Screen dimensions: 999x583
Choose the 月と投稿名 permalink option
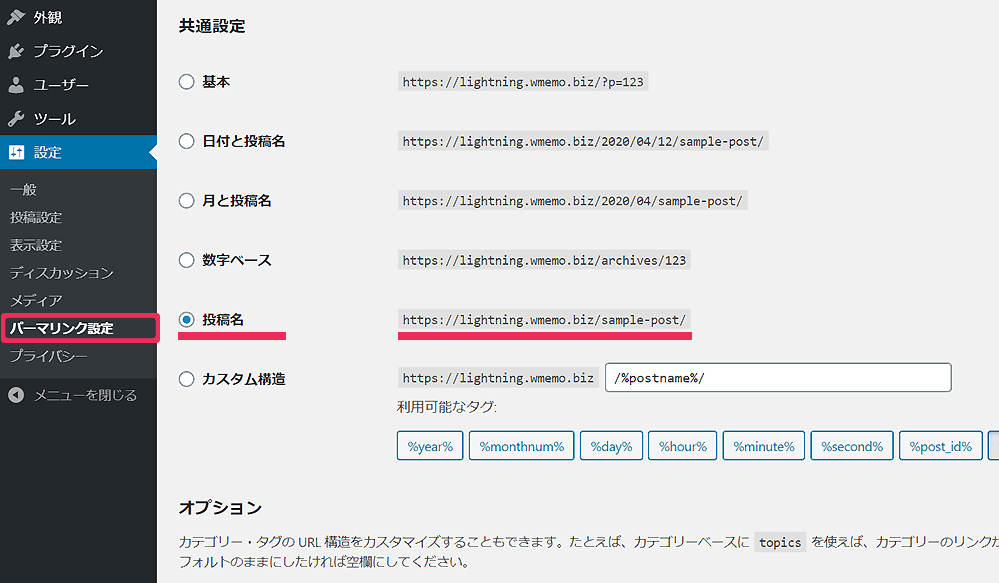[x=186, y=201]
